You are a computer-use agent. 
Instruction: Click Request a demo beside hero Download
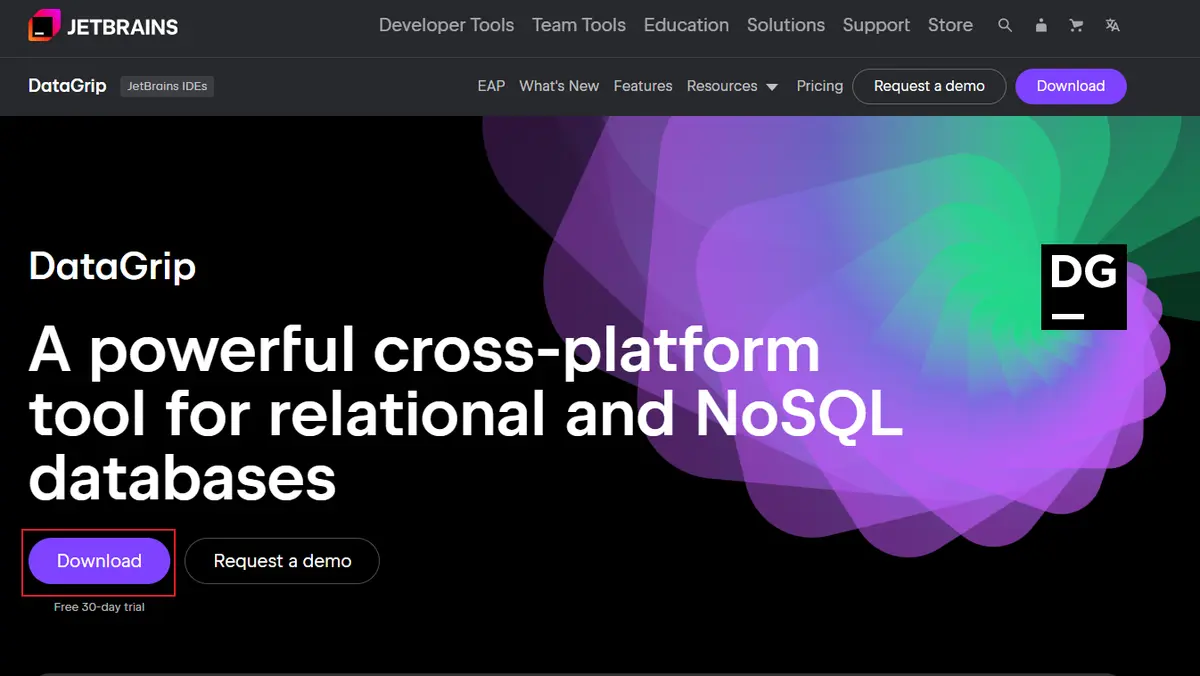point(282,561)
